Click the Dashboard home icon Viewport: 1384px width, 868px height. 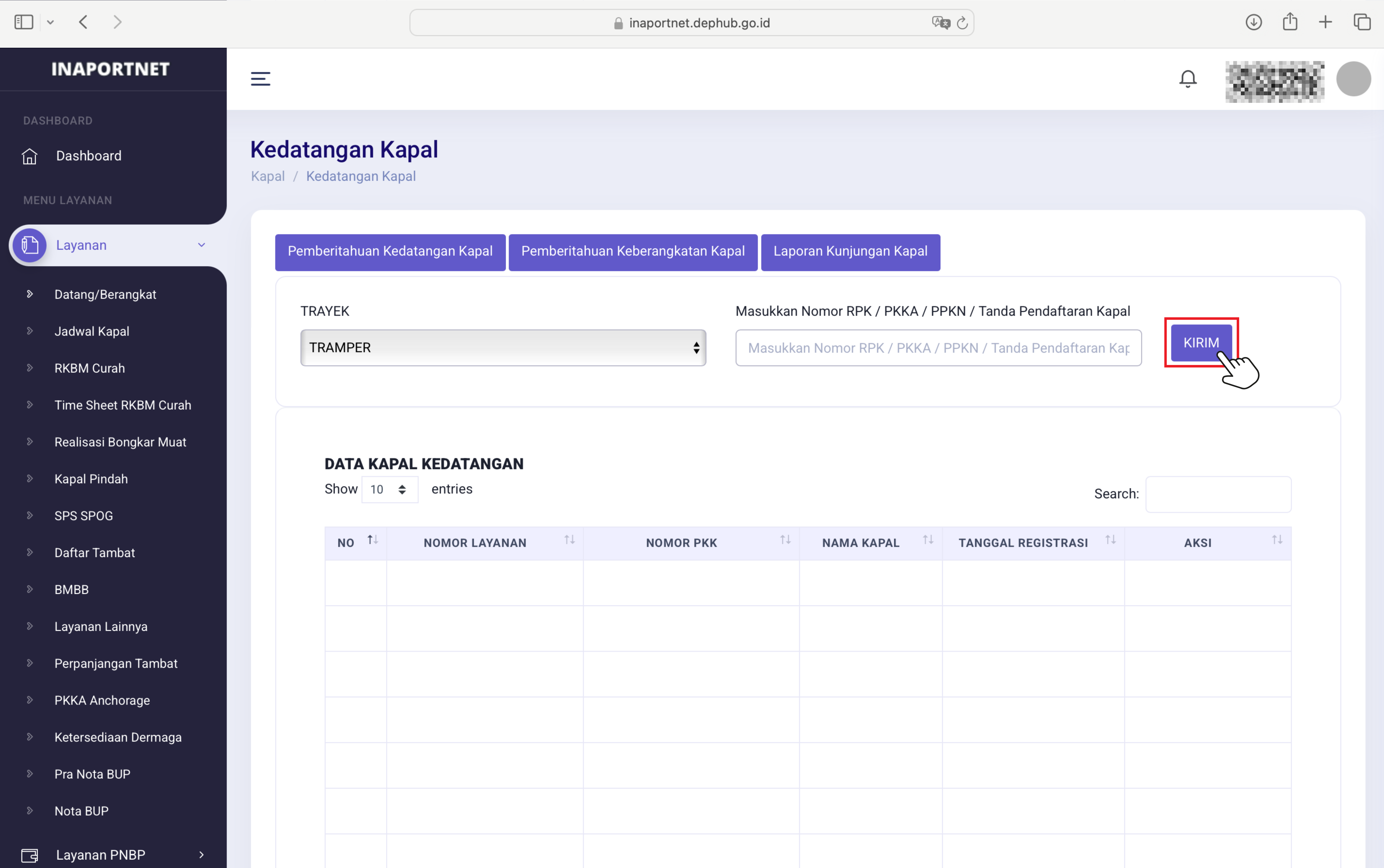tap(29, 156)
